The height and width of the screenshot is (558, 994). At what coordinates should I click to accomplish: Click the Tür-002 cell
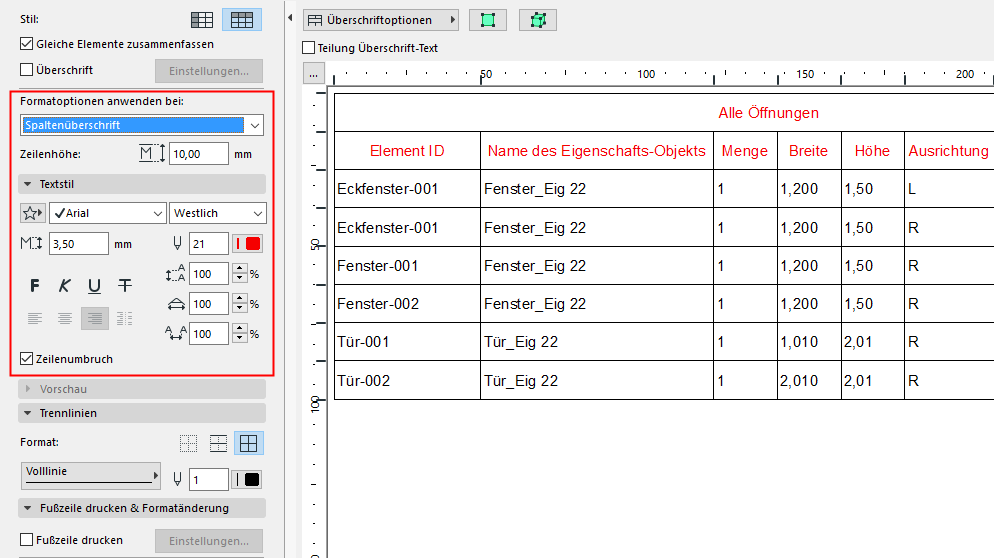click(x=407, y=380)
